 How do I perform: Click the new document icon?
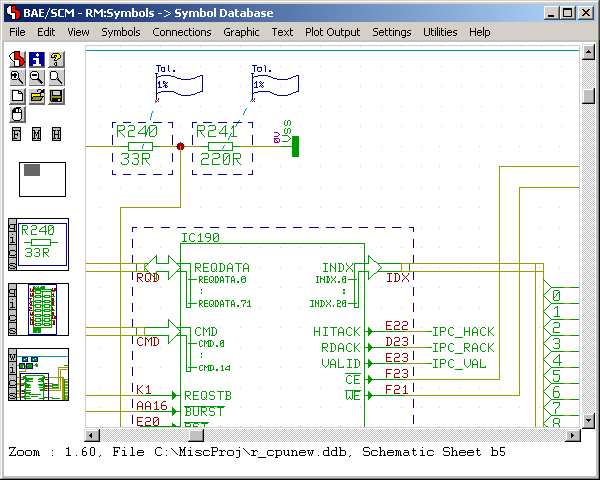pyautogui.click(x=17, y=96)
